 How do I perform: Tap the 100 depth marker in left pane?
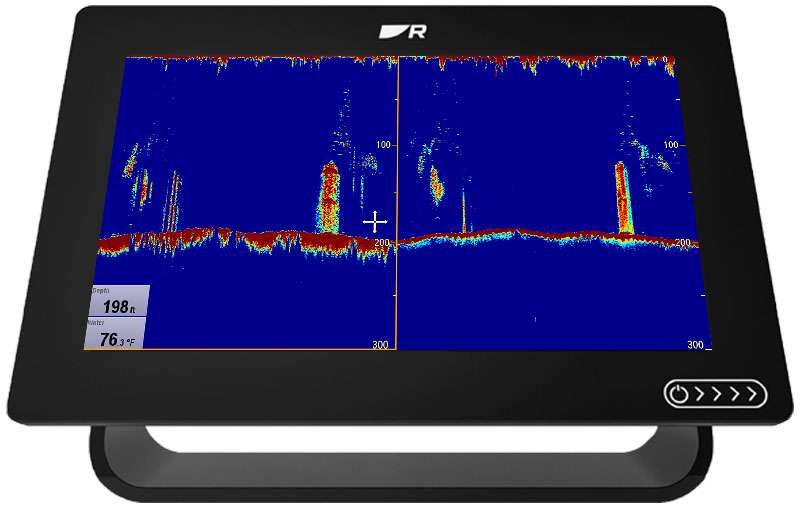click(x=383, y=146)
